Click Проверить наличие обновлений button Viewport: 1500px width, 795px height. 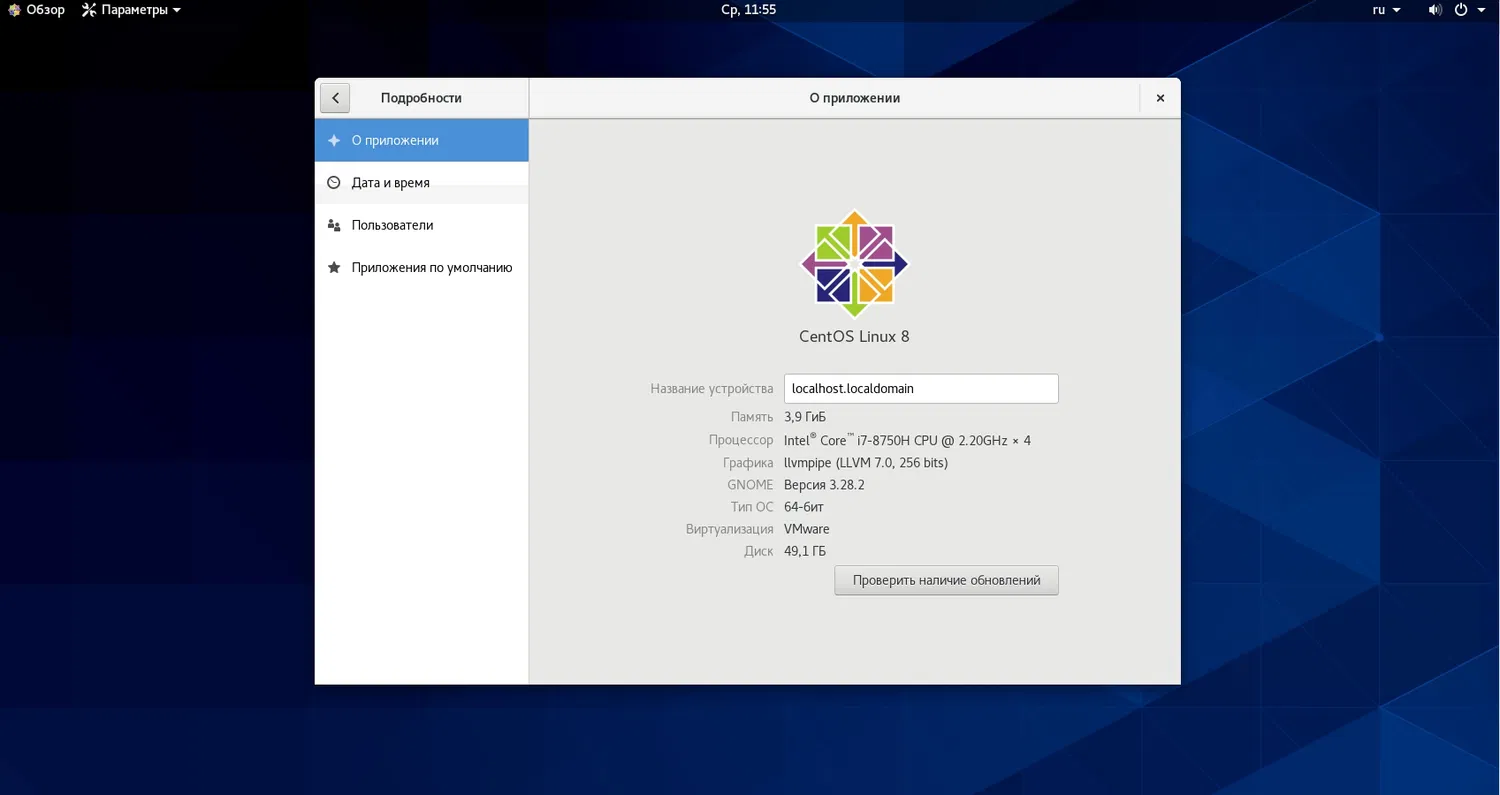[x=946, y=580]
